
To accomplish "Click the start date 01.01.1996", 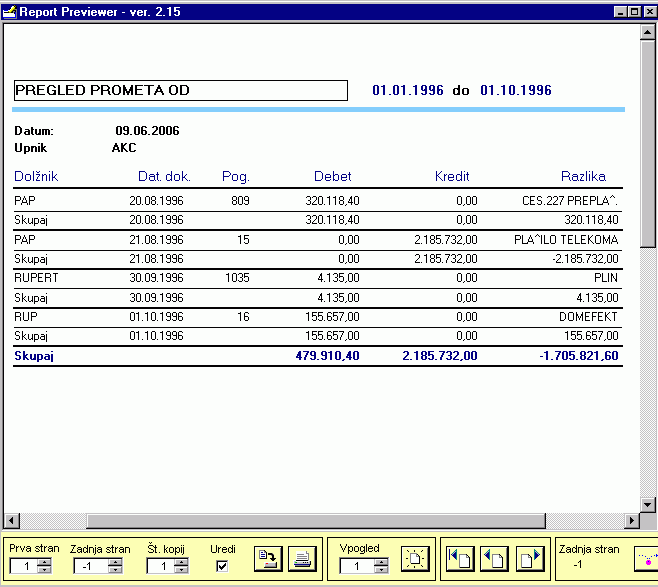I will point(408,90).
